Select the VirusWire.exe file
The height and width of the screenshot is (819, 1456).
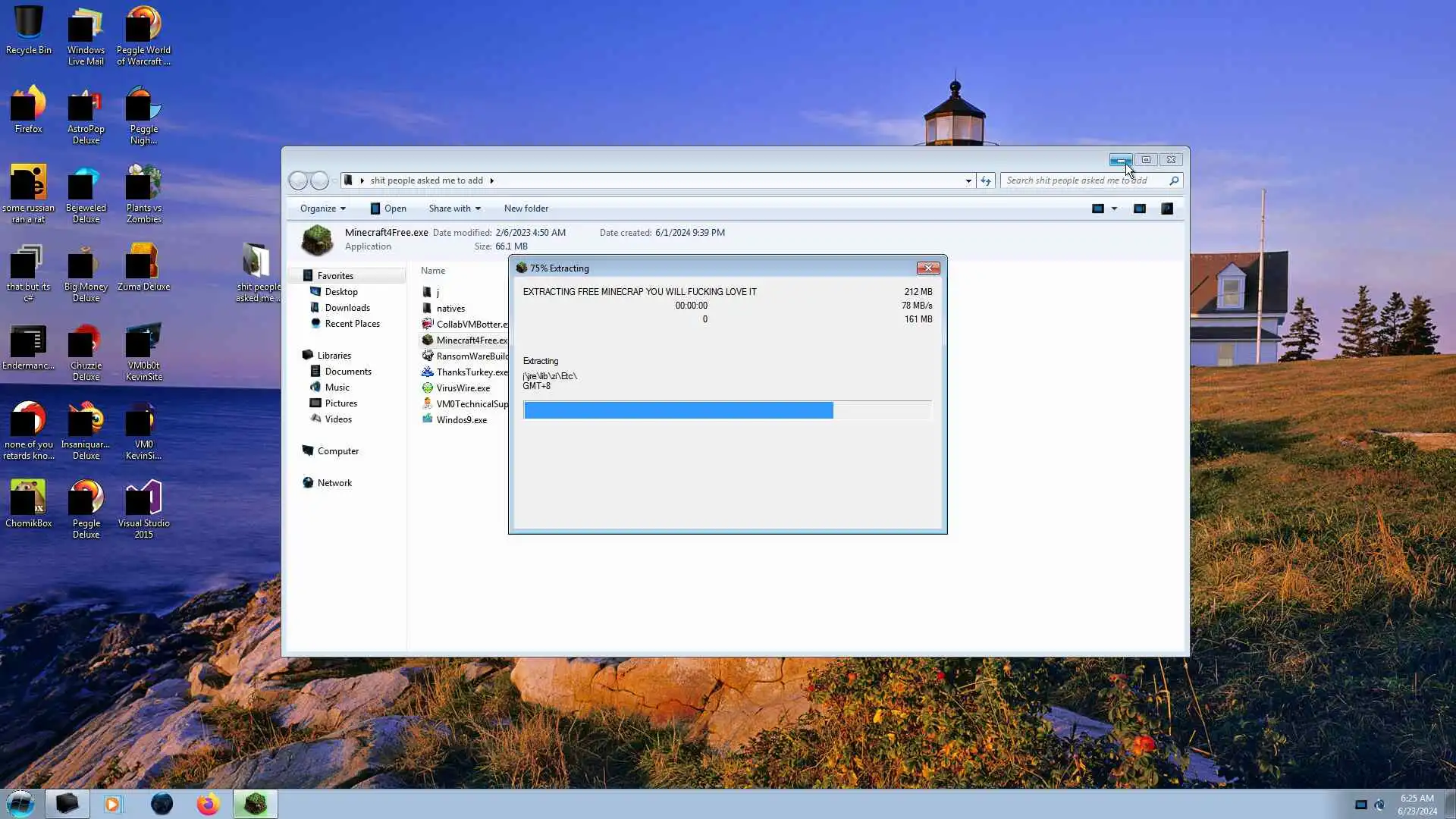(463, 388)
